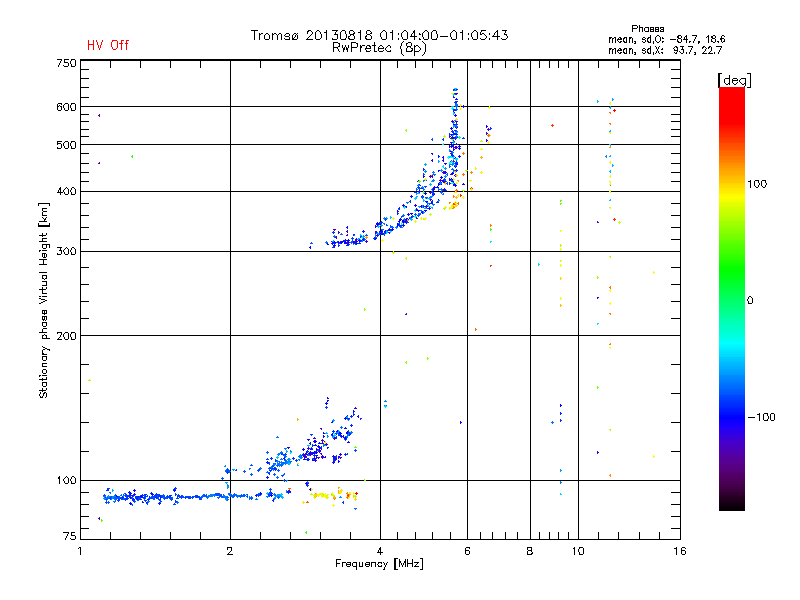Select the mean, sd,O: -84.7, 18.6 line
The height and width of the screenshot is (600, 800).
[666, 39]
